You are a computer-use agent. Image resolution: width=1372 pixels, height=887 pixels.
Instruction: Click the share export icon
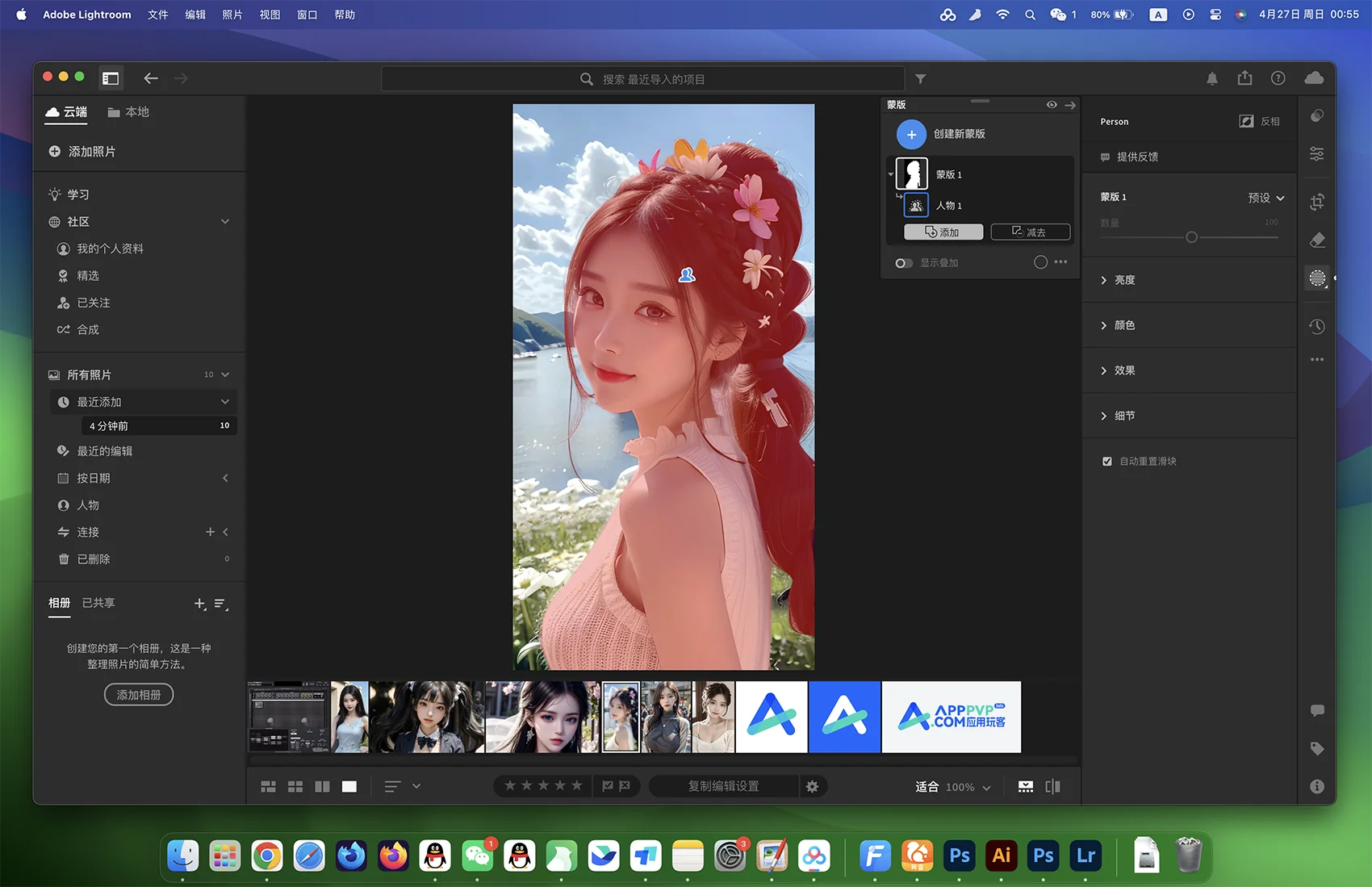click(x=1245, y=78)
